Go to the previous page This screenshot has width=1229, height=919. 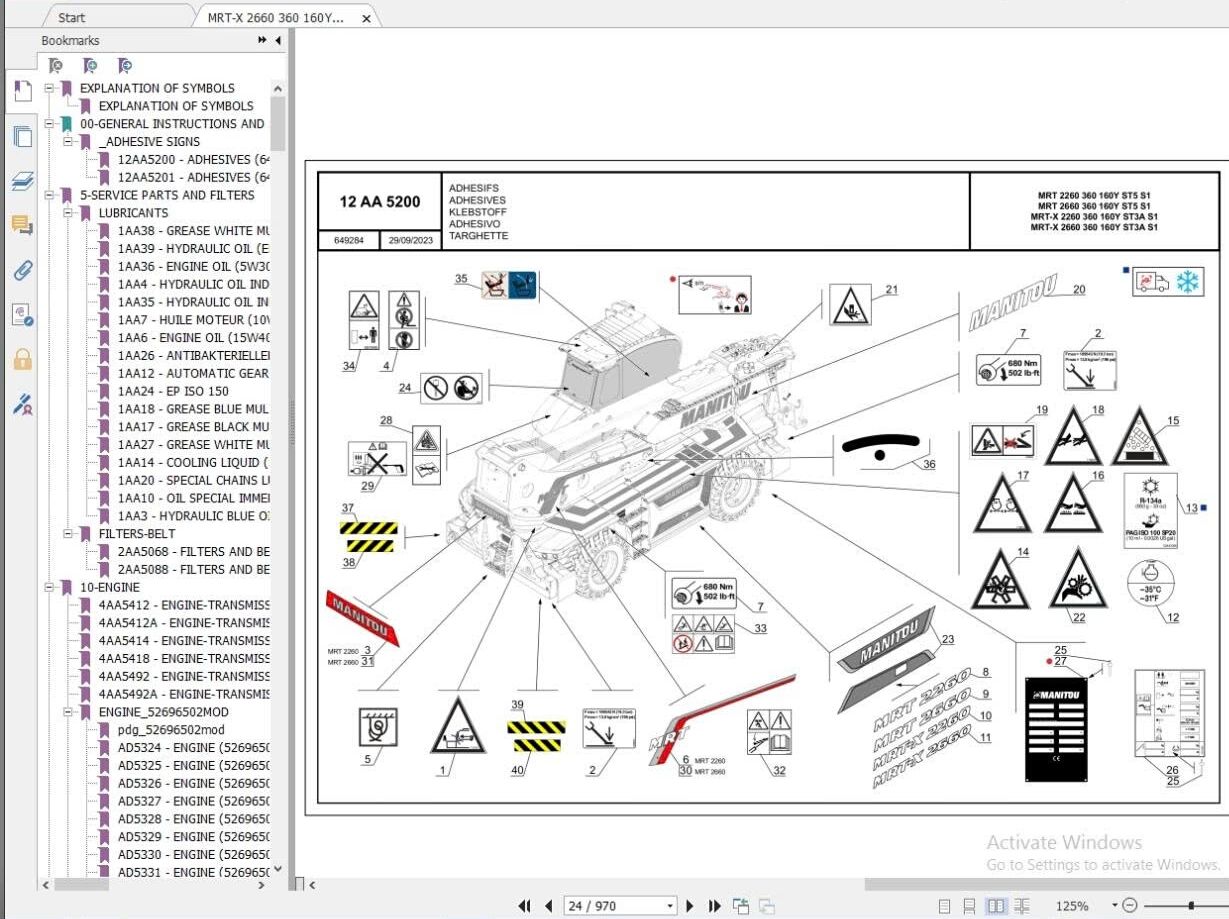coord(548,906)
